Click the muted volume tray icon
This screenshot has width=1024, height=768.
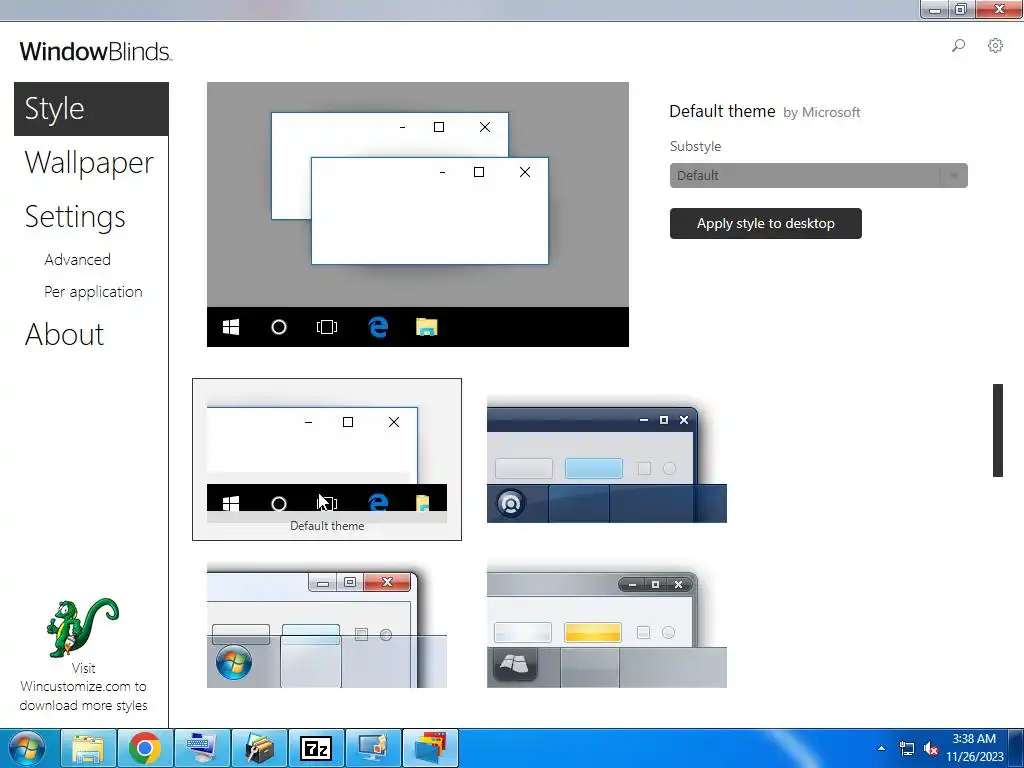click(931, 748)
